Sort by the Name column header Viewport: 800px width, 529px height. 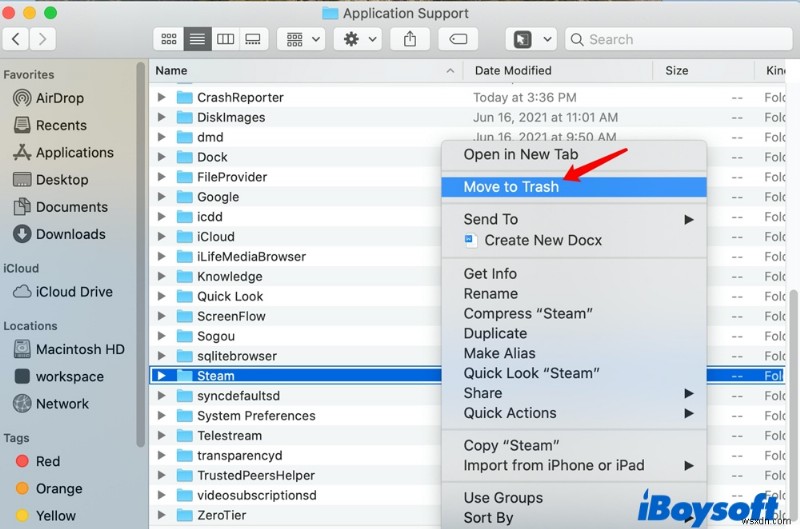coord(306,70)
